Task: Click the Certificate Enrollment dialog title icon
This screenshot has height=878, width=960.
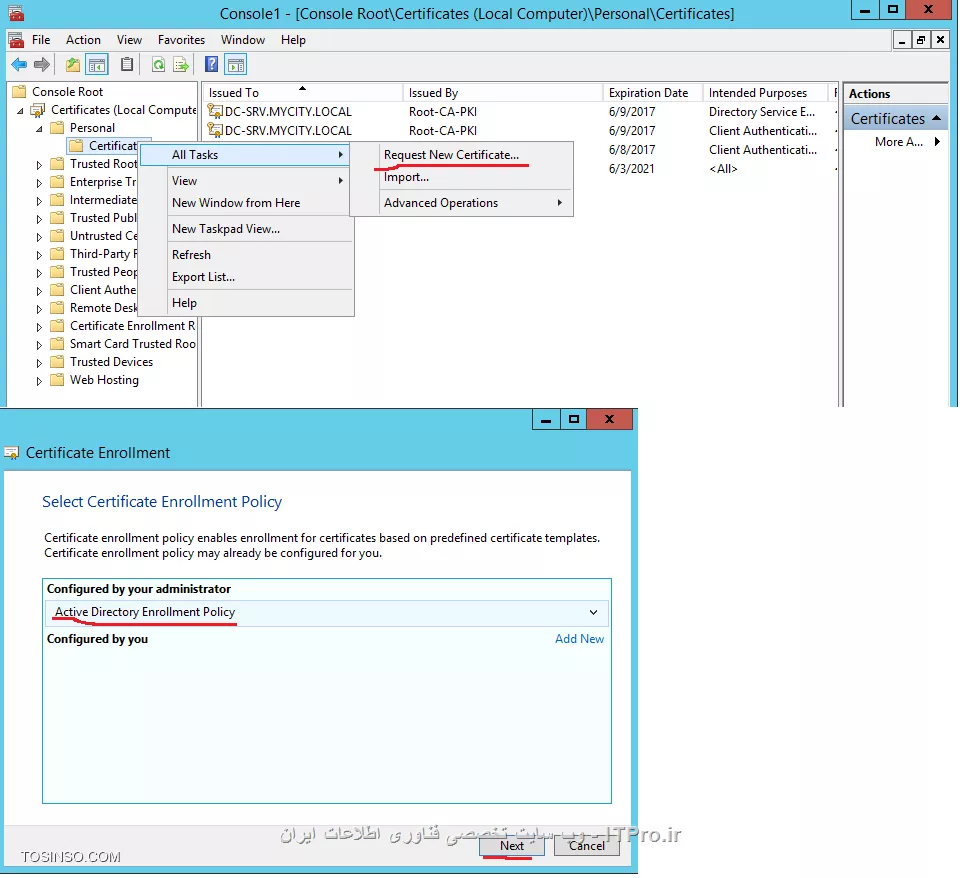Action: 12,453
